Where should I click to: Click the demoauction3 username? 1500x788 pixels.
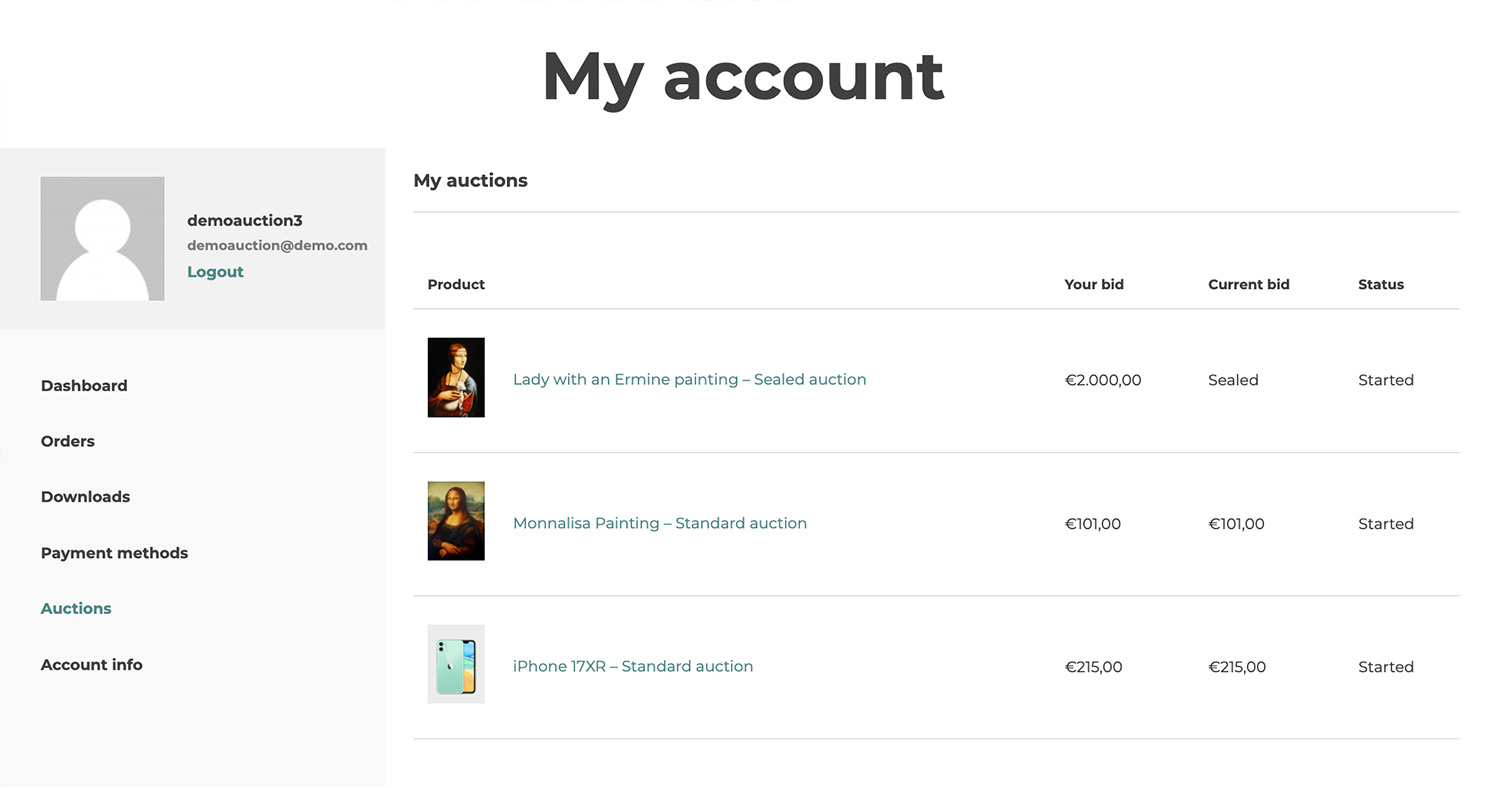click(x=244, y=221)
